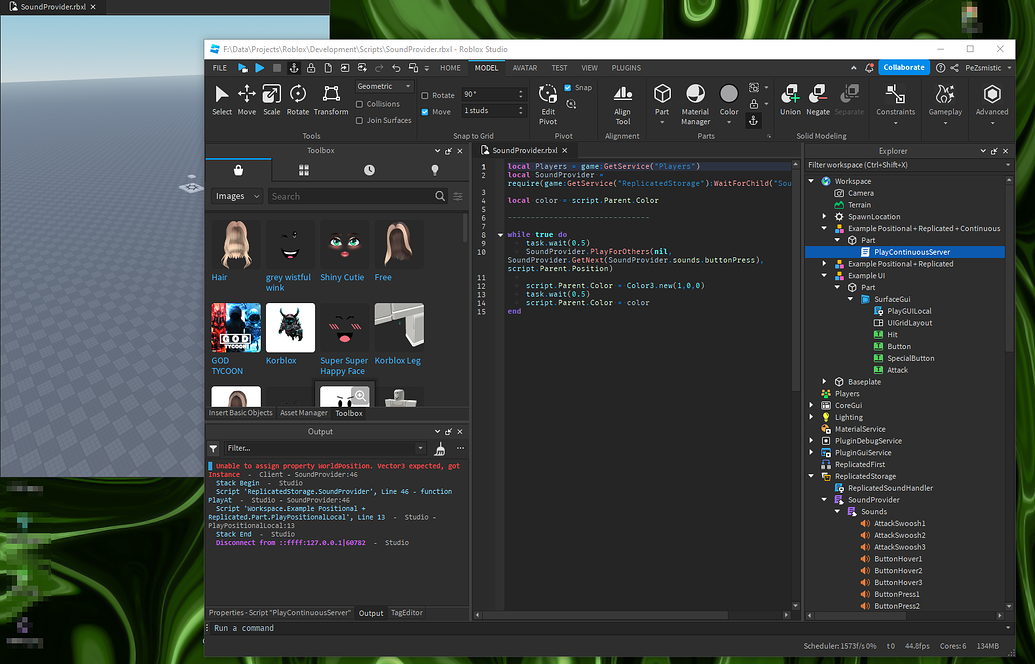Image resolution: width=1035 pixels, height=664 pixels.
Task: Select the PlayGUILocal script in Explorer
Action: coord(909,311)
